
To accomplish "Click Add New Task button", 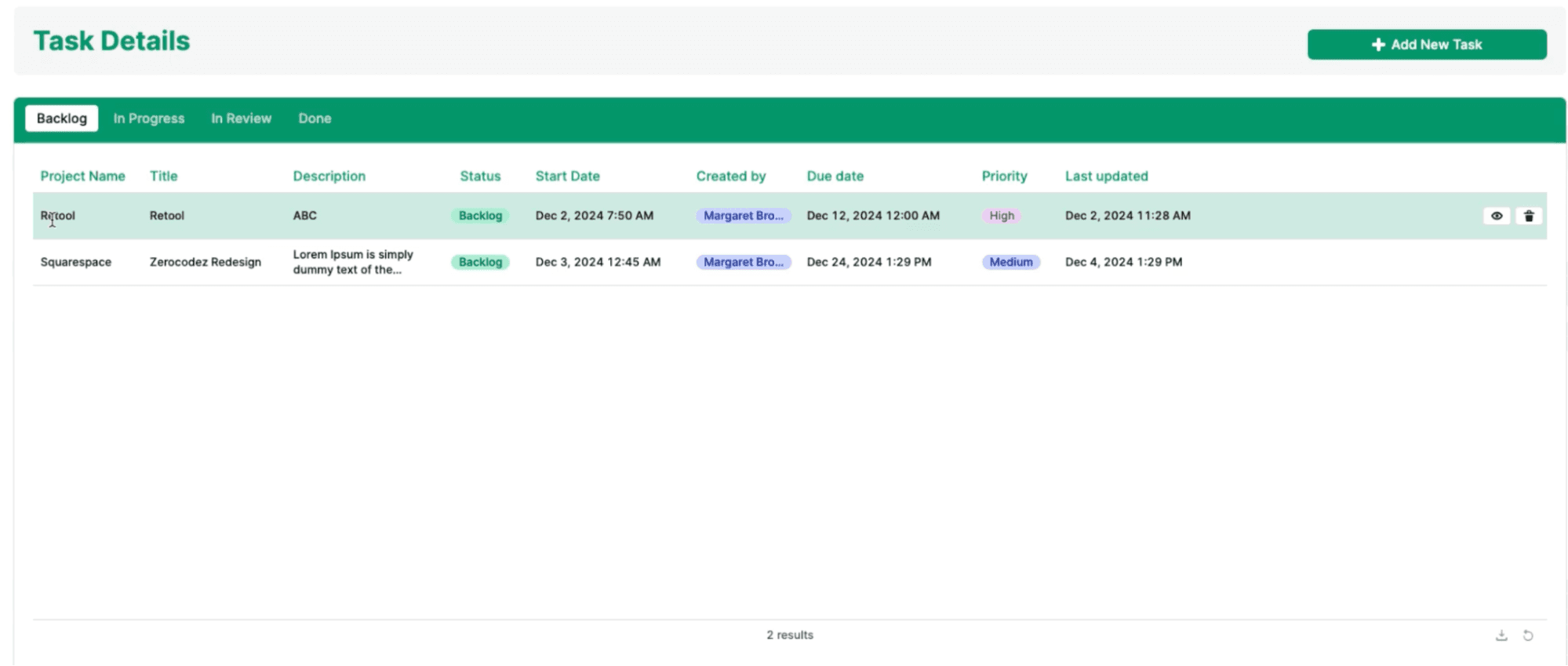I will coord(1426,45).
